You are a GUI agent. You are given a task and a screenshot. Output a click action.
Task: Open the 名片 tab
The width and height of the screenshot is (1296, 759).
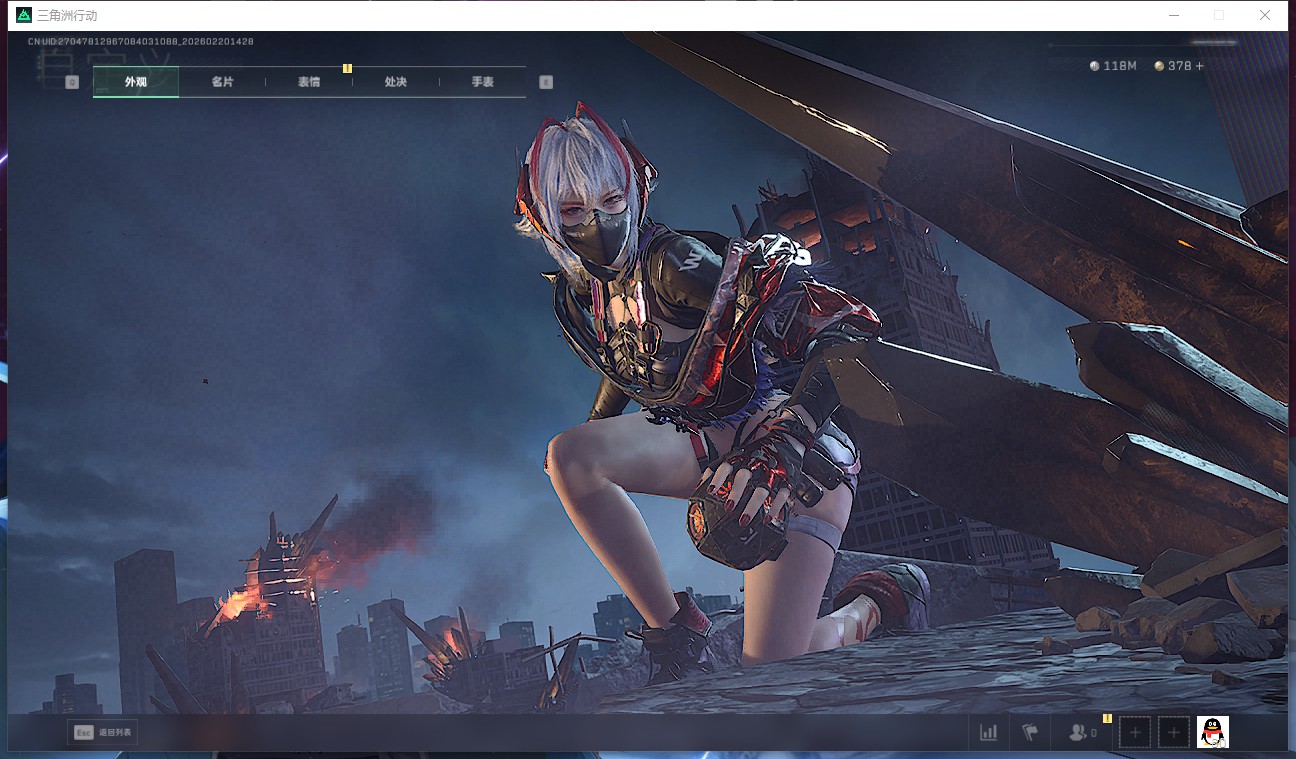coord(222,82)
